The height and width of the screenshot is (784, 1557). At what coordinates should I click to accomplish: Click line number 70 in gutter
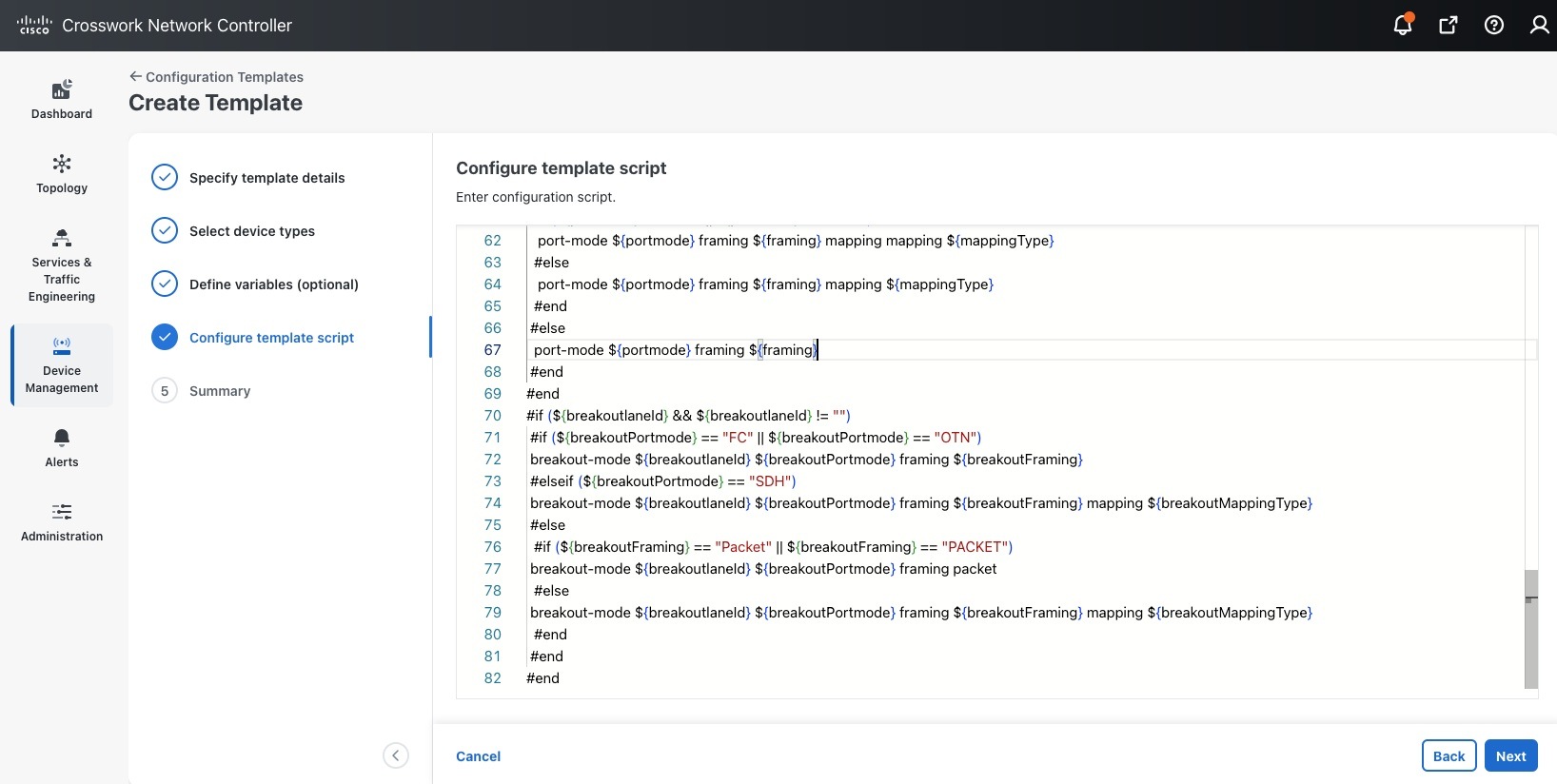tap(492, 416)
